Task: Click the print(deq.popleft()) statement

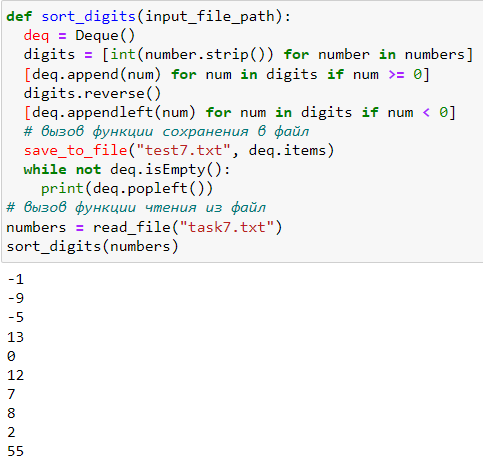Action: 127,189
